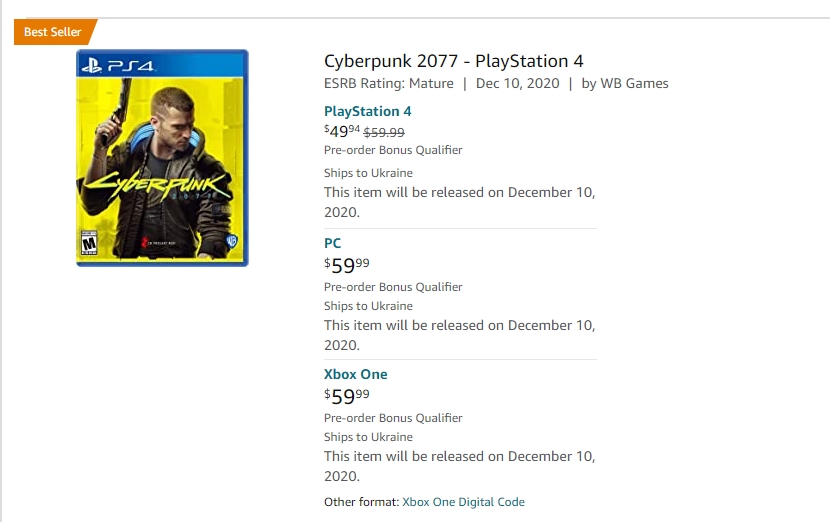
Task: Click the WB Games shield logo on cover
Action: (x=232, y=241)
